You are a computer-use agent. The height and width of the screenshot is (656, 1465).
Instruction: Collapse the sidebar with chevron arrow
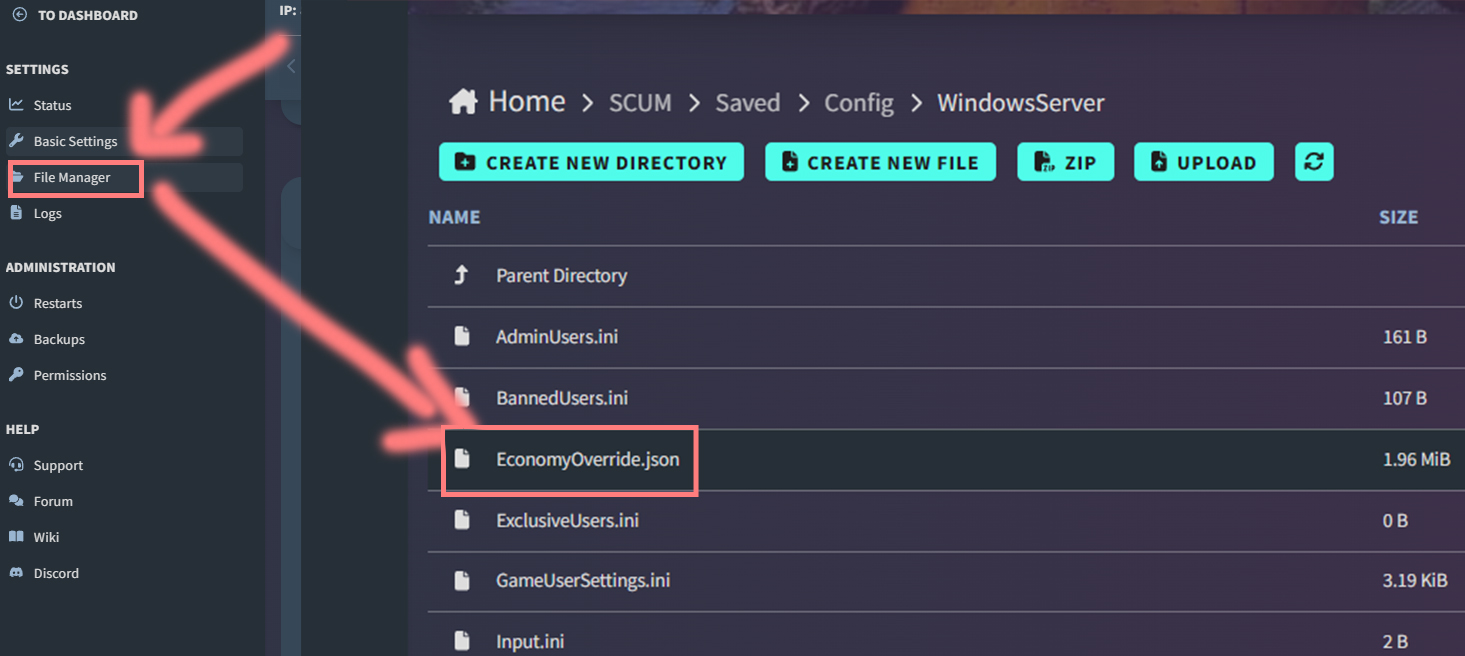click(290, 67)
